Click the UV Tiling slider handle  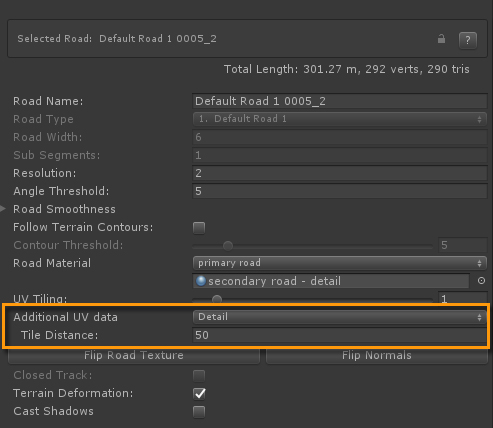click(217, 300)
